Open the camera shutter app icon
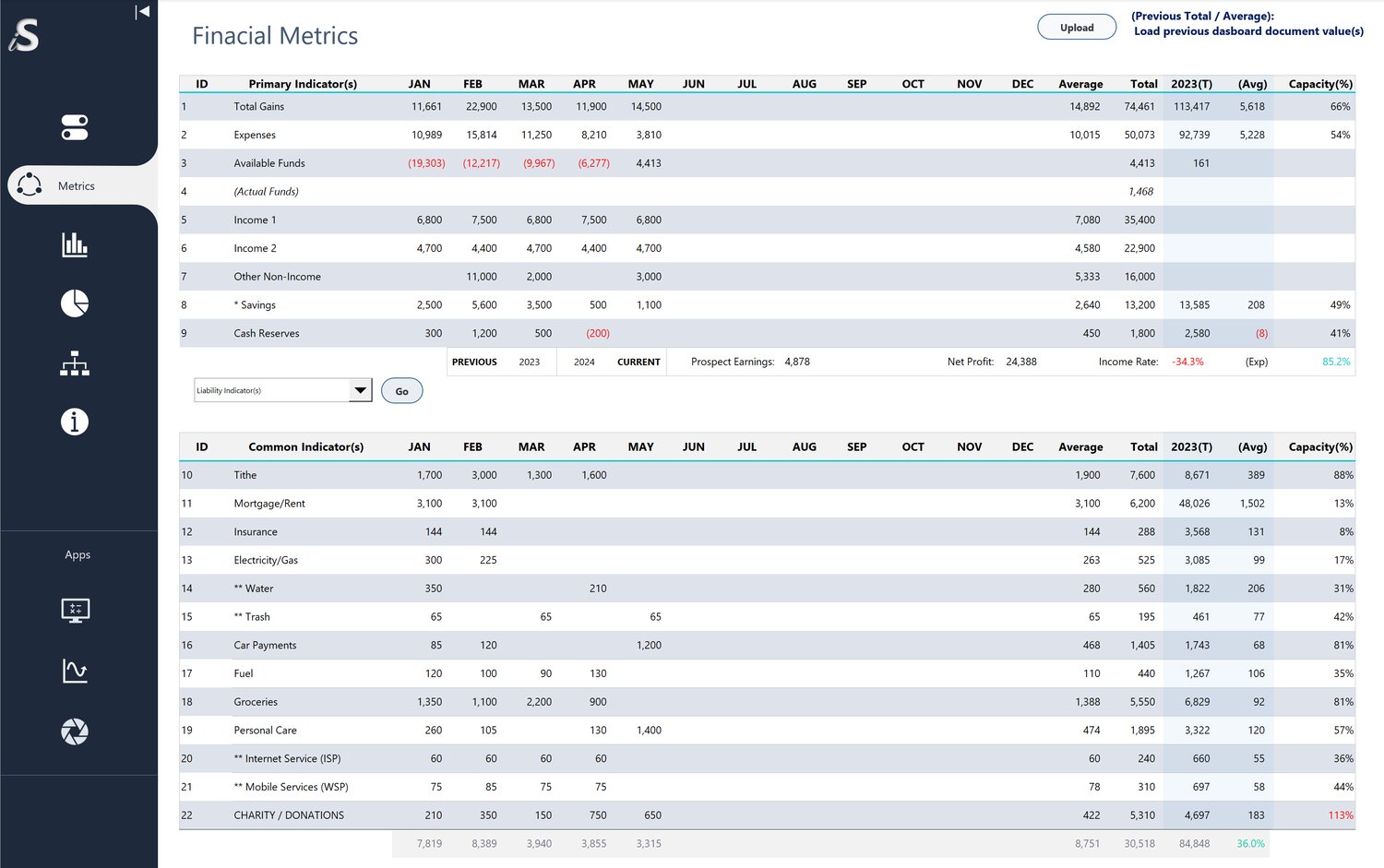 75,731
